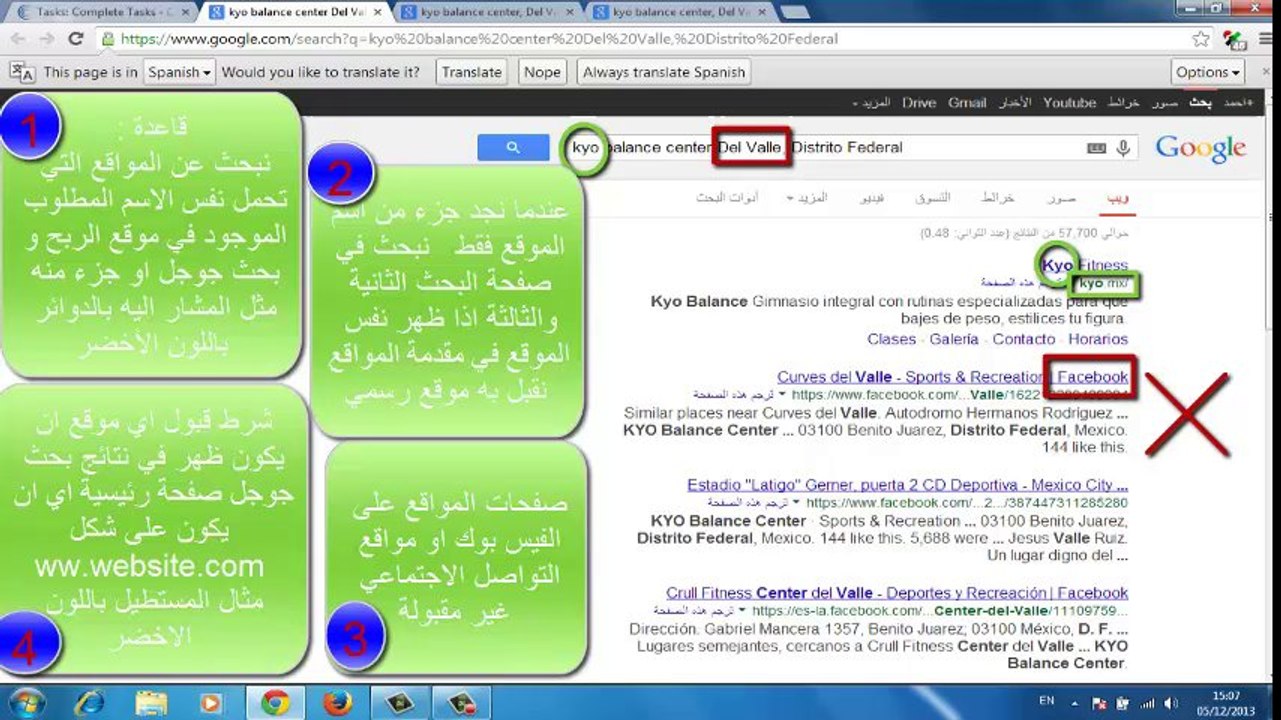Open the Crull Fitness Center del Valle result
Viewport: 1281px width, 720px height.
[x=898, y=593]
